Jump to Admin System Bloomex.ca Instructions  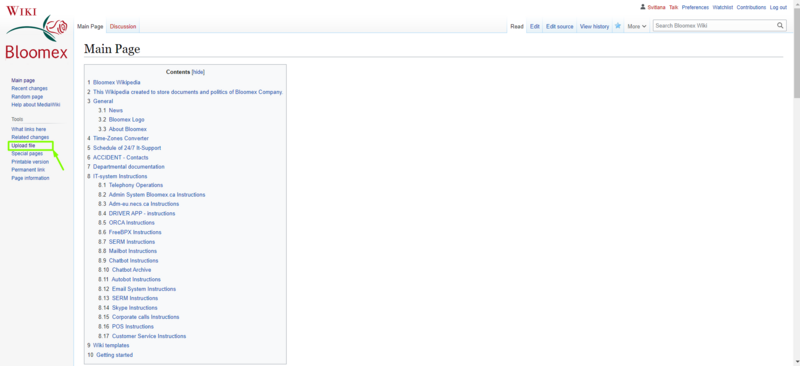coord(157,195)
